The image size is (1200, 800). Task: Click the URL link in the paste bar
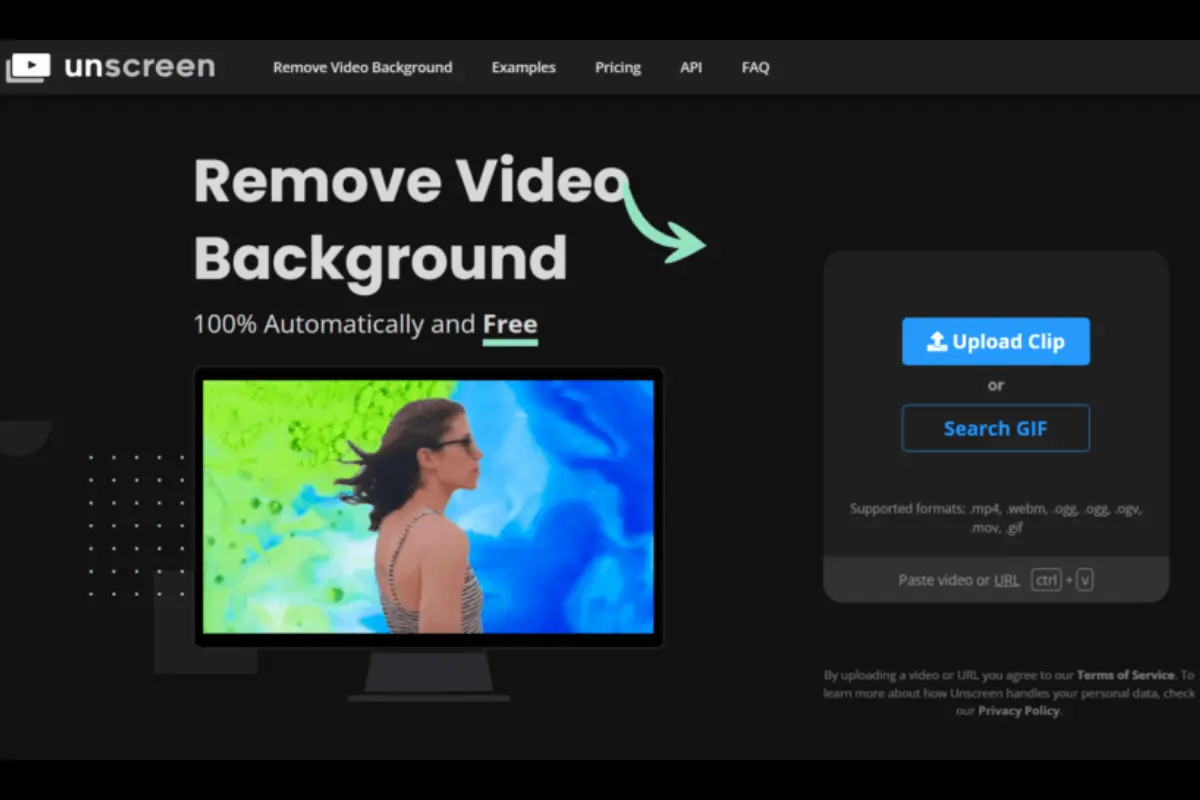(x=1006, y=579)
